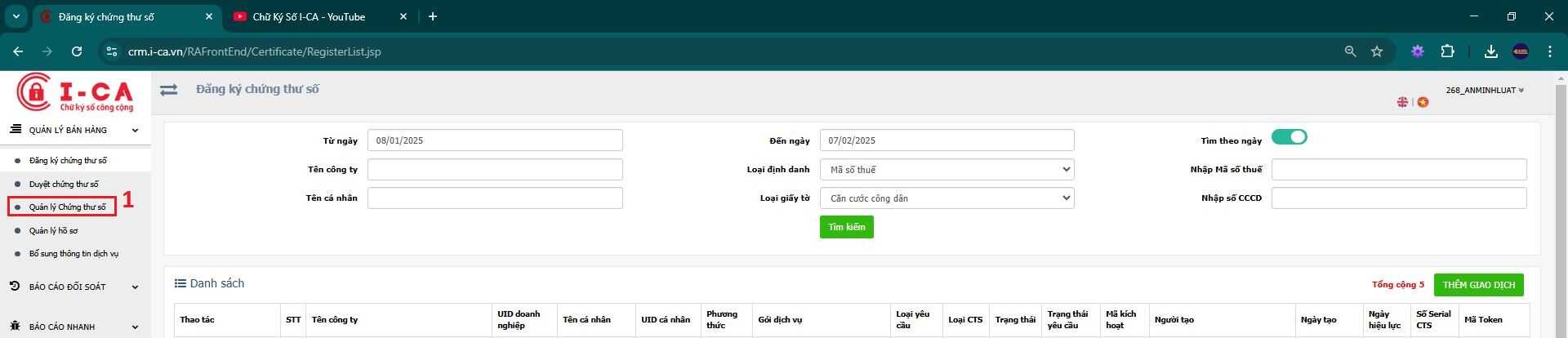This screenshot has height=338, width=1568.
Task: Click the page vertical scrollbar
Action: pyautogui.click(x=1561, y=204)
